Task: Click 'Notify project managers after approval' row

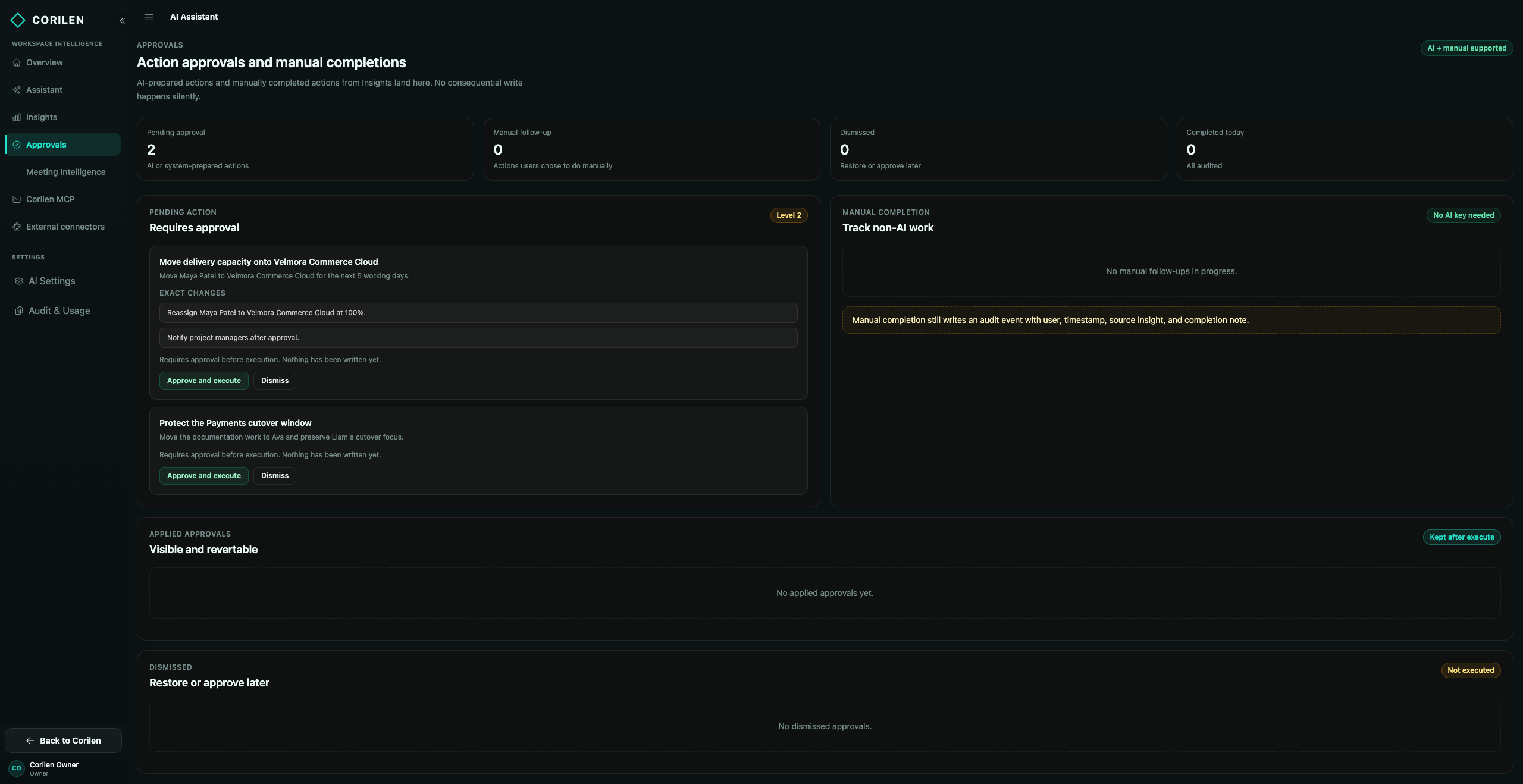Action: click(478, 338)
